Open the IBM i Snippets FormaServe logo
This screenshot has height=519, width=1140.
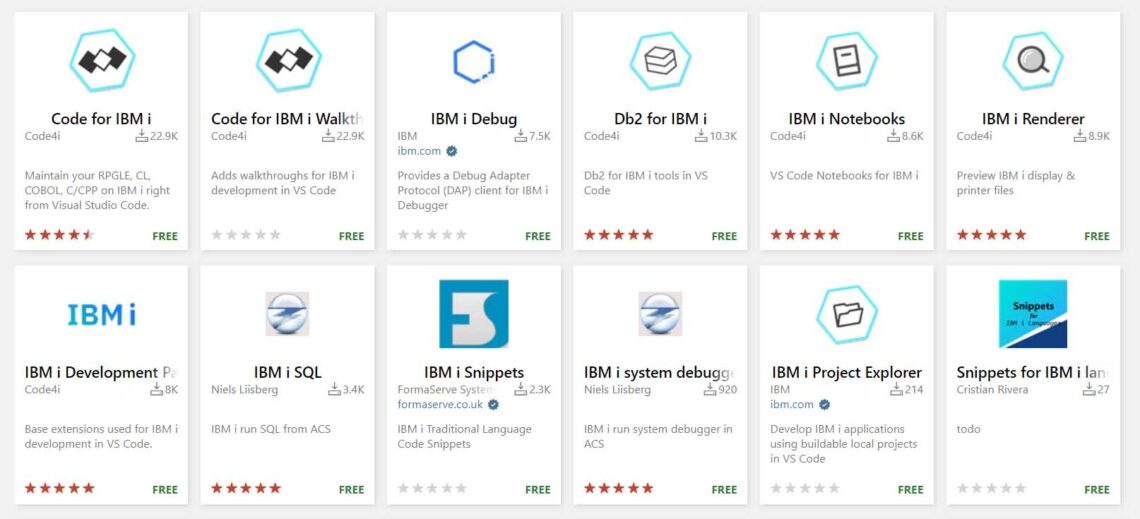pyautogui.click(x=474, y=314)
